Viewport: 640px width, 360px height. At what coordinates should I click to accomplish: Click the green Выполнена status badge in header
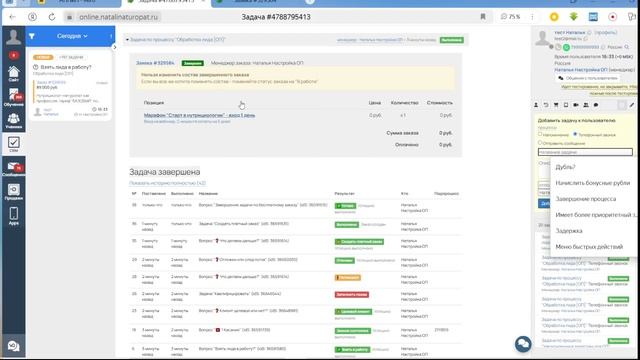(x=451, y=40)
